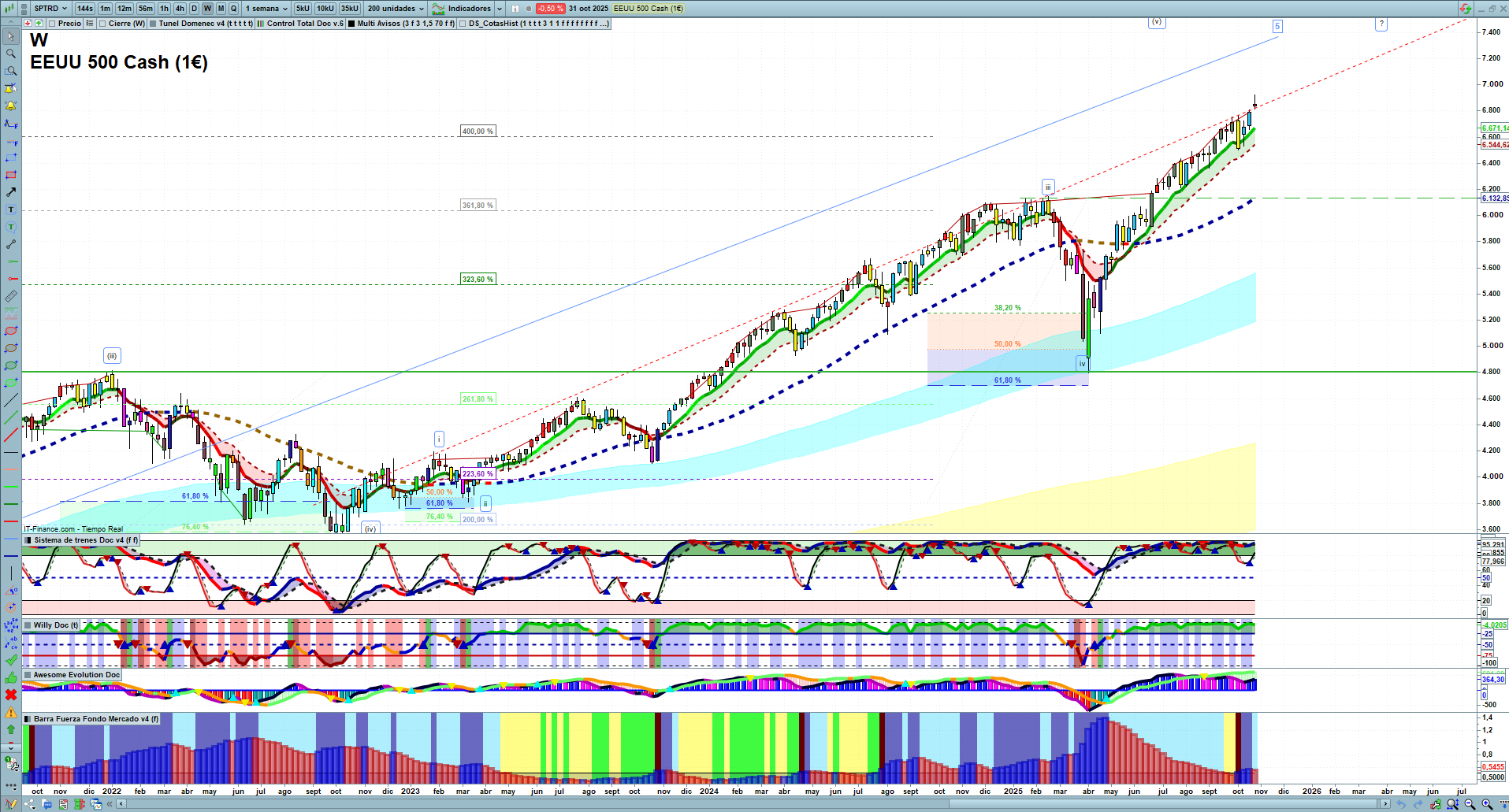Select the blue rectangle drawing tool
Screen dimensions: 1509x812
(x=10, y=158)
